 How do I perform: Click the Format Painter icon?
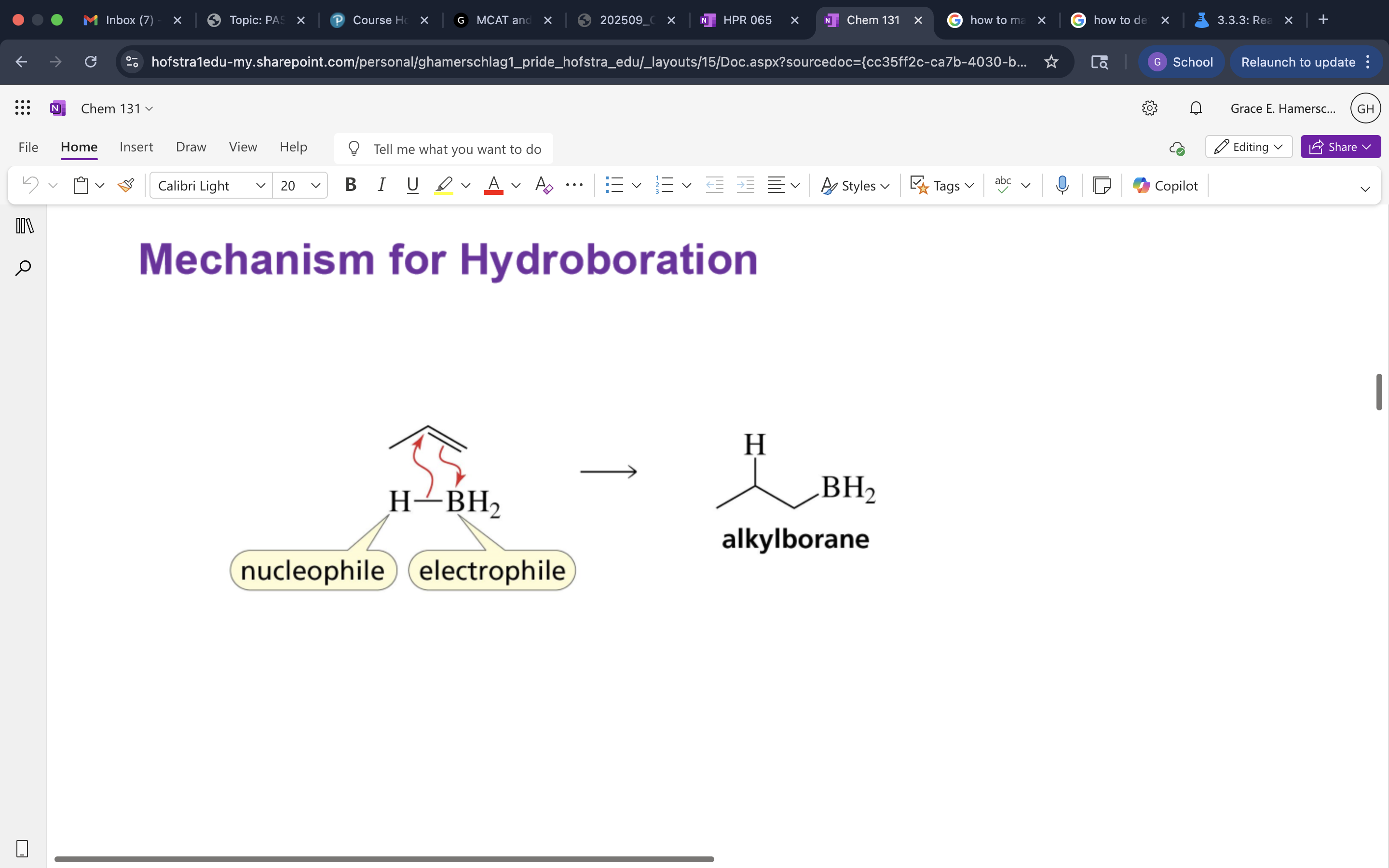[x=125, y=186]
